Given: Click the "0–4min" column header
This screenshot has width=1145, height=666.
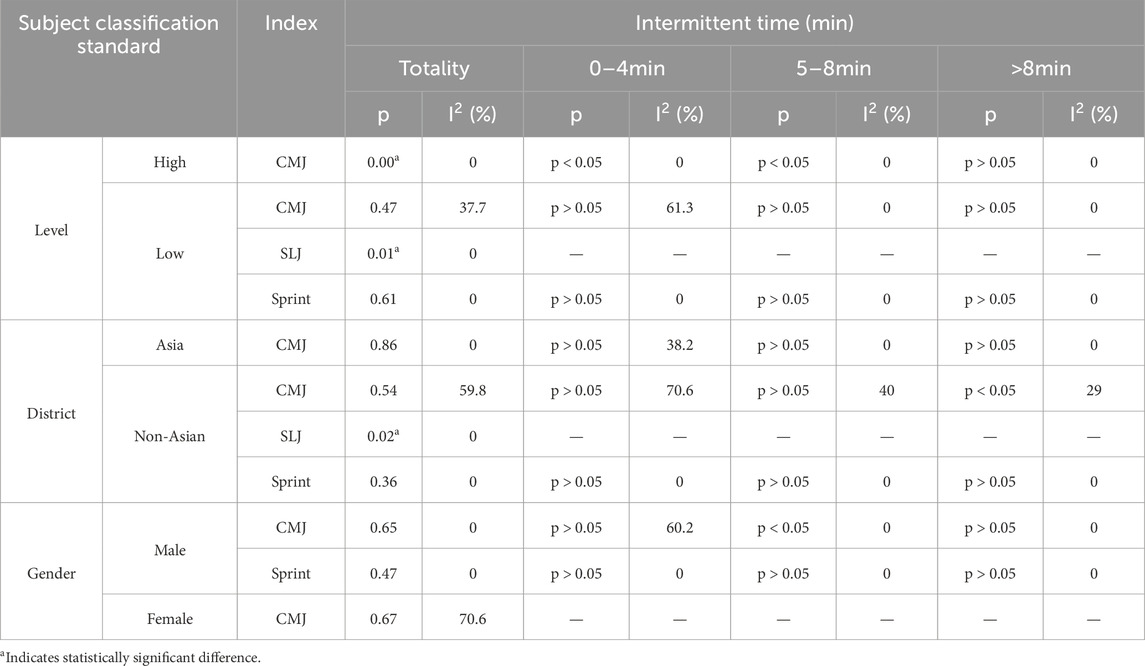Looking at the screenshot, I should coord(627,70).
